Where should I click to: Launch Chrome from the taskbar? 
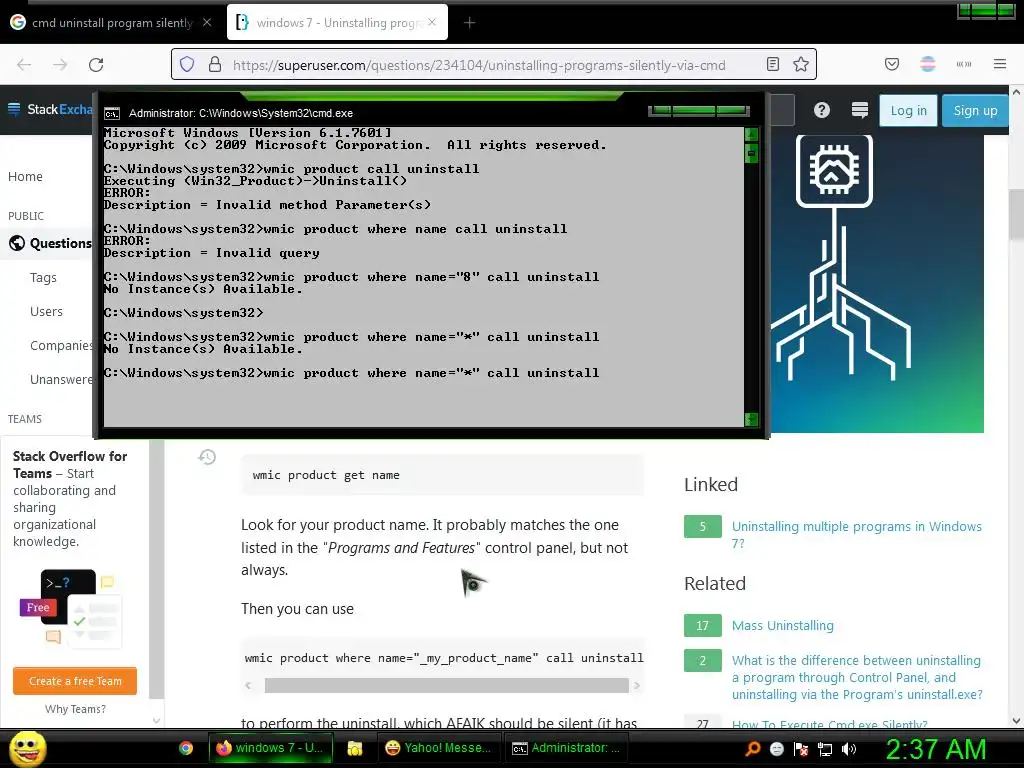[x=186, y=748]
